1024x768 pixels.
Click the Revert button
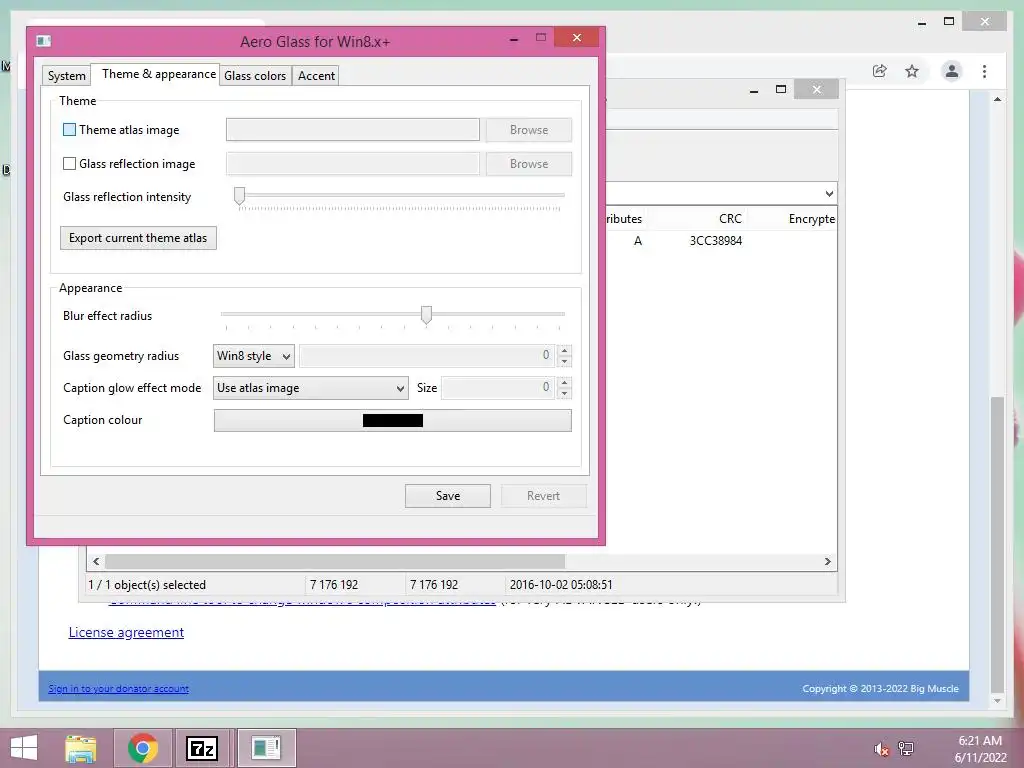tap(543, 496)
